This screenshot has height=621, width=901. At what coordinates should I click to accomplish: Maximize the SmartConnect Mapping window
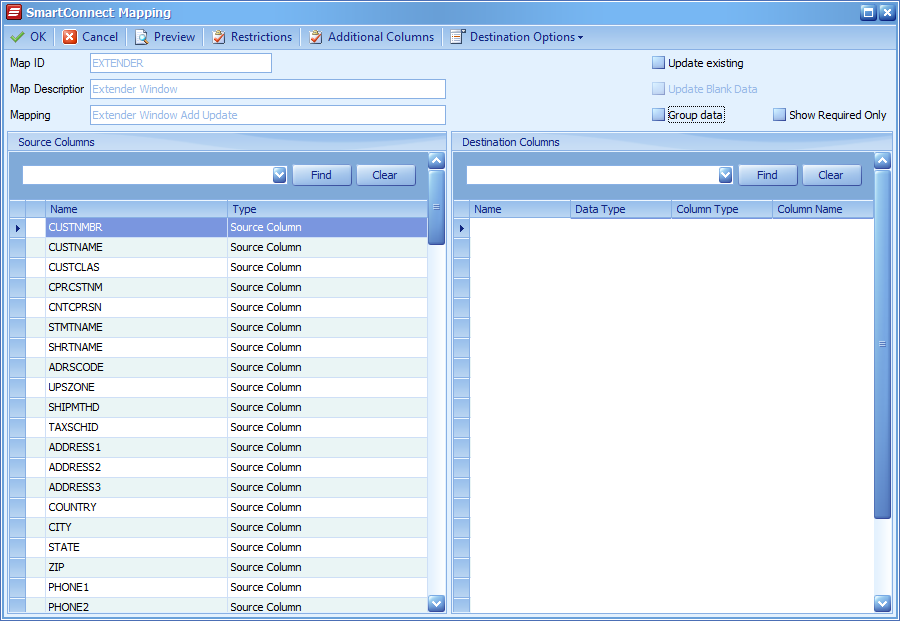pyautogui.click(x=868, y=13)
